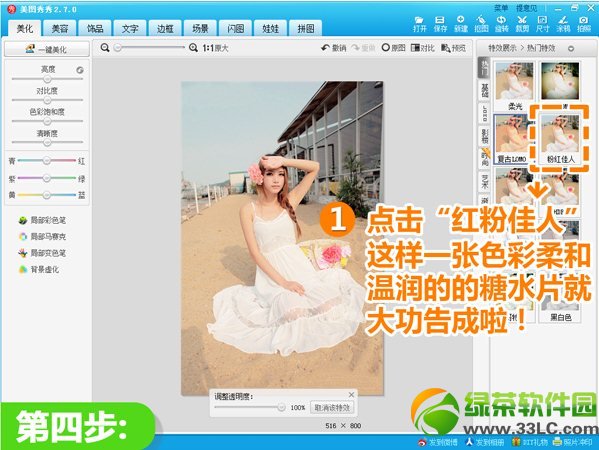
Task: Open the 边框 tab
Action: coord(165,29)
